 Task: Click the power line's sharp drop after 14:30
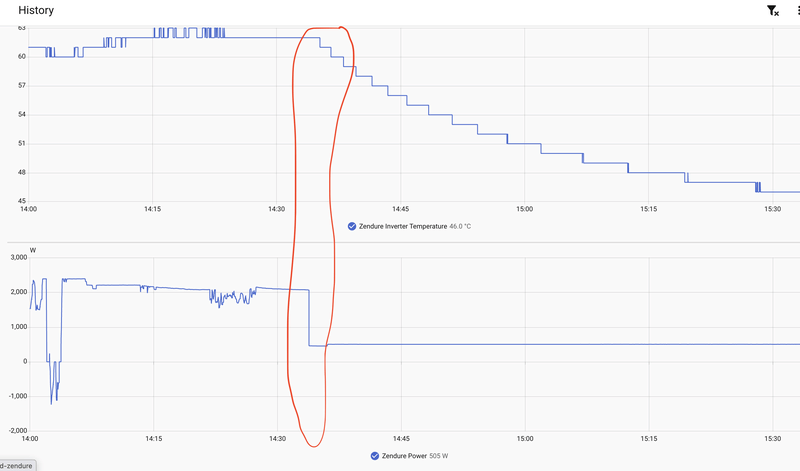point(309,317)
